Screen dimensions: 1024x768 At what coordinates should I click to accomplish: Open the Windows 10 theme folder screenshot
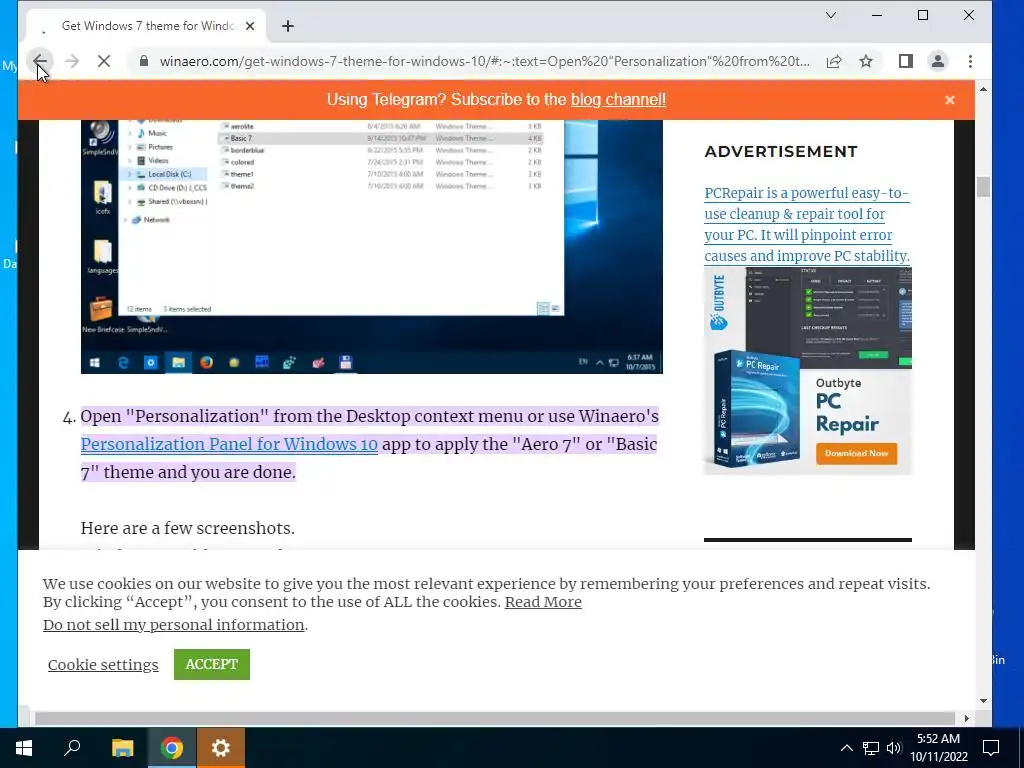[372, 247]
